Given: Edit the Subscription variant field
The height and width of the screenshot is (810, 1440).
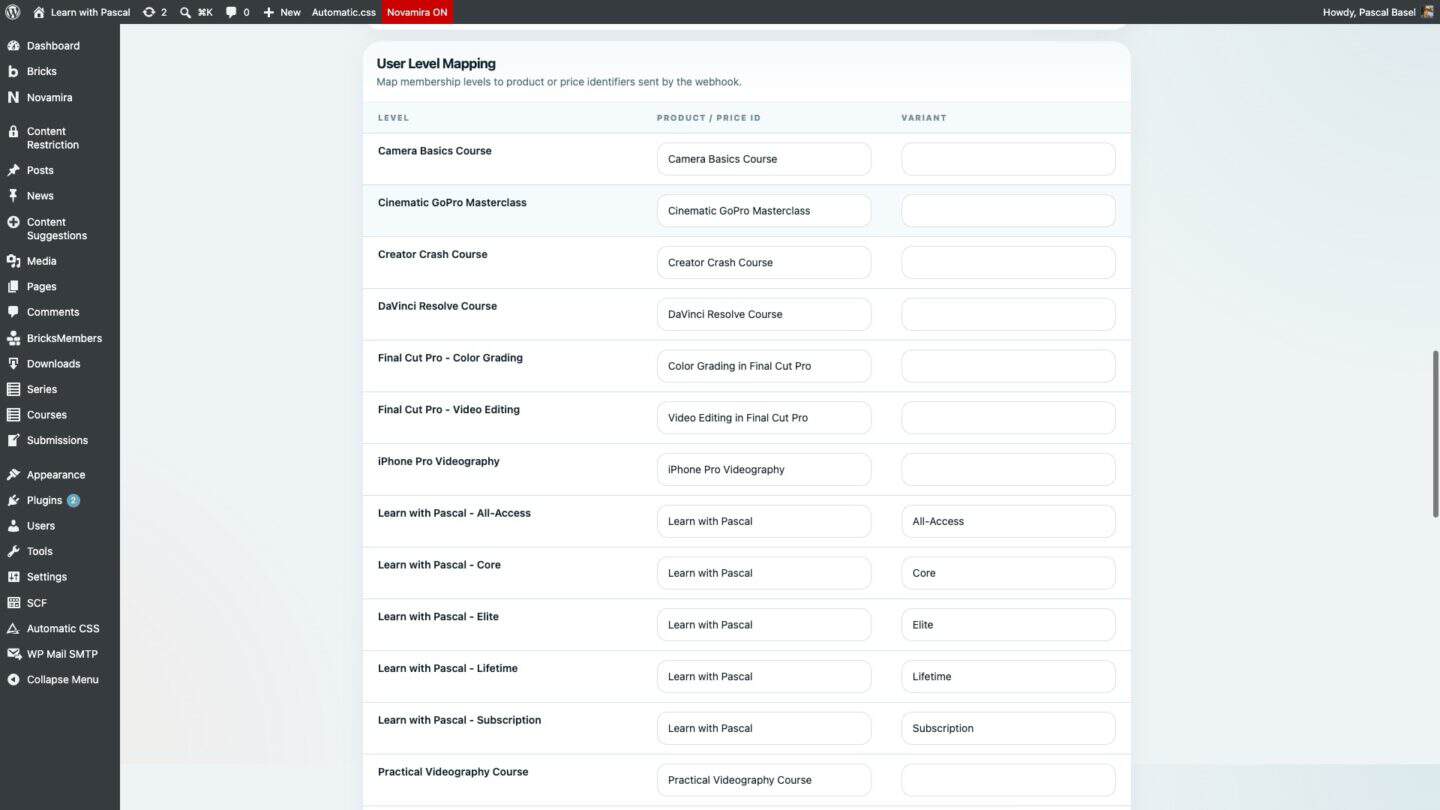Looking at the screenshot, I should 1008,728.
